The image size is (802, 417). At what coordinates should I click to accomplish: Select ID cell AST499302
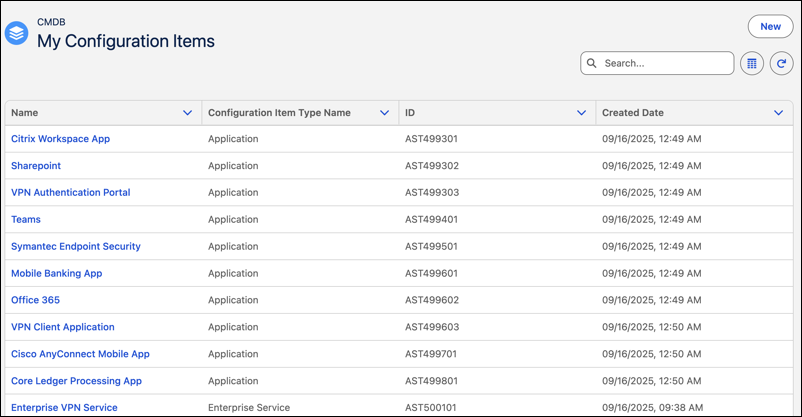[x=432, y=166]
